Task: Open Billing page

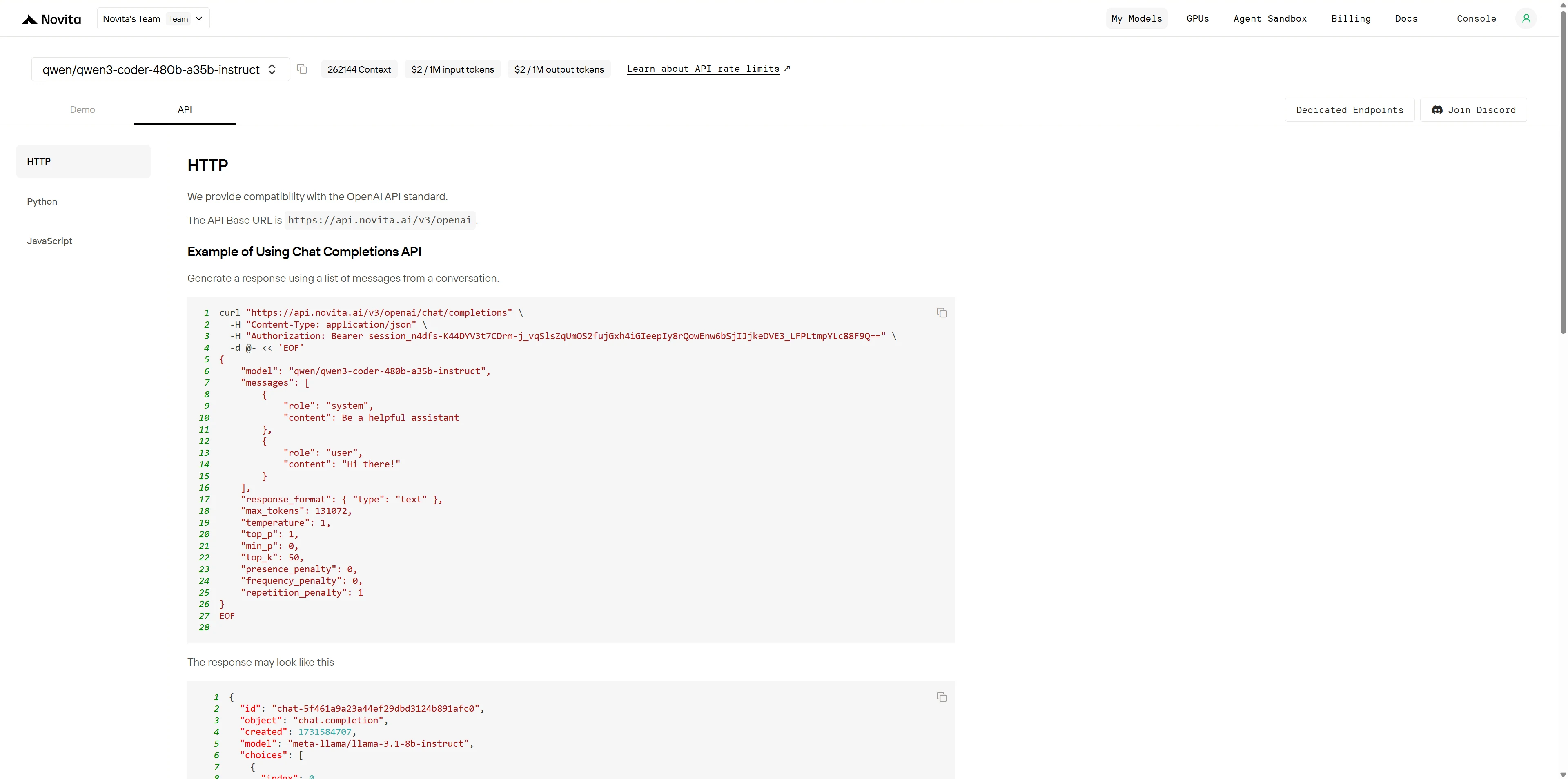Action: pyautogui.click(x=1351, y=19)
